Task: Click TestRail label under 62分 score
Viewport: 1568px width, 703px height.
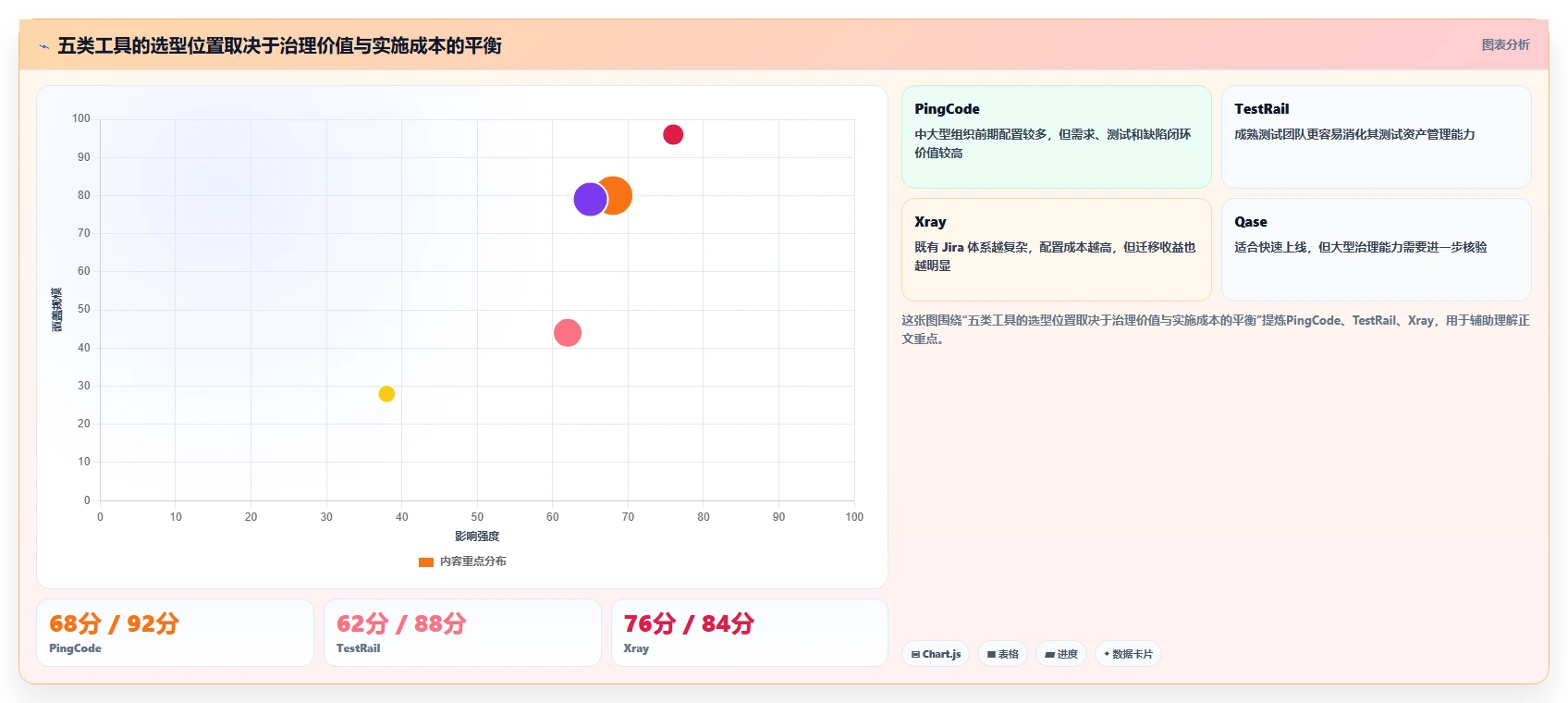Action: click(x=358, y=648)
